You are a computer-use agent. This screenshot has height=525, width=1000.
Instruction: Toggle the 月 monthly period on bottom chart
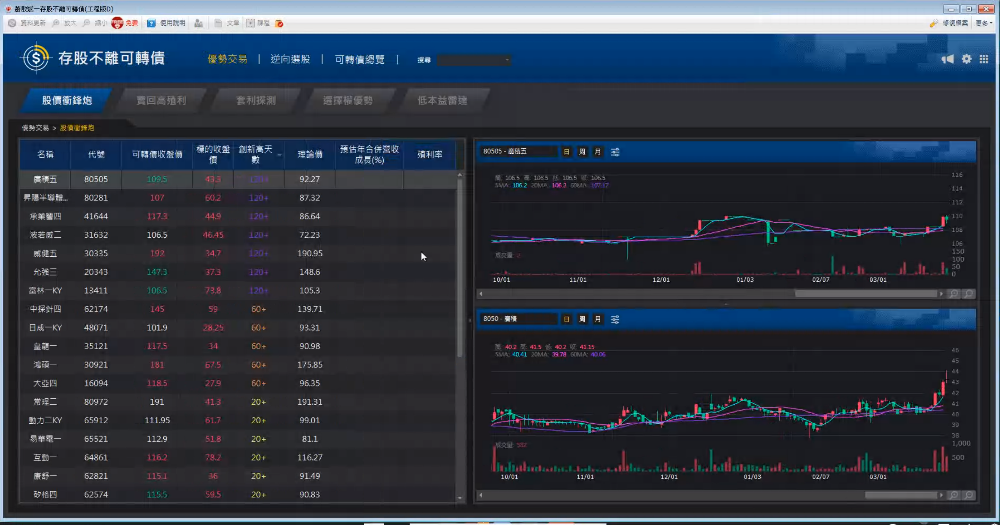pyautogui.click(x=598, y=319)
